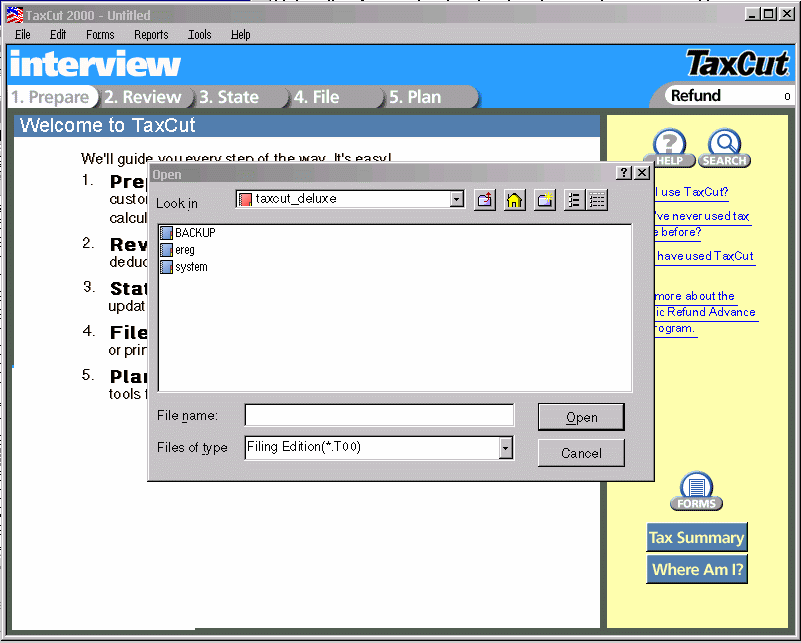Select the ereg folder name
The image size is (801, 643).
(185, 250)
